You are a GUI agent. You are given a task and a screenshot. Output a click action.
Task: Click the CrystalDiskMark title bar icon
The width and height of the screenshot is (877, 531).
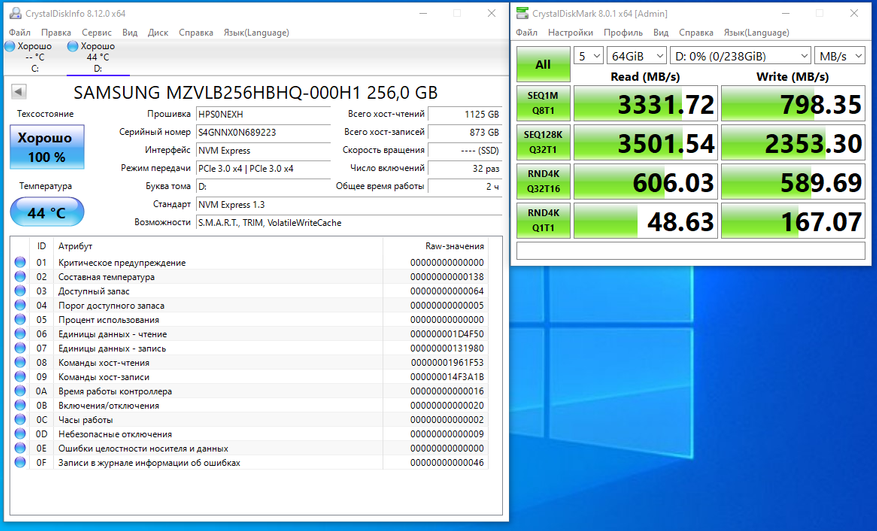point(523,13)
